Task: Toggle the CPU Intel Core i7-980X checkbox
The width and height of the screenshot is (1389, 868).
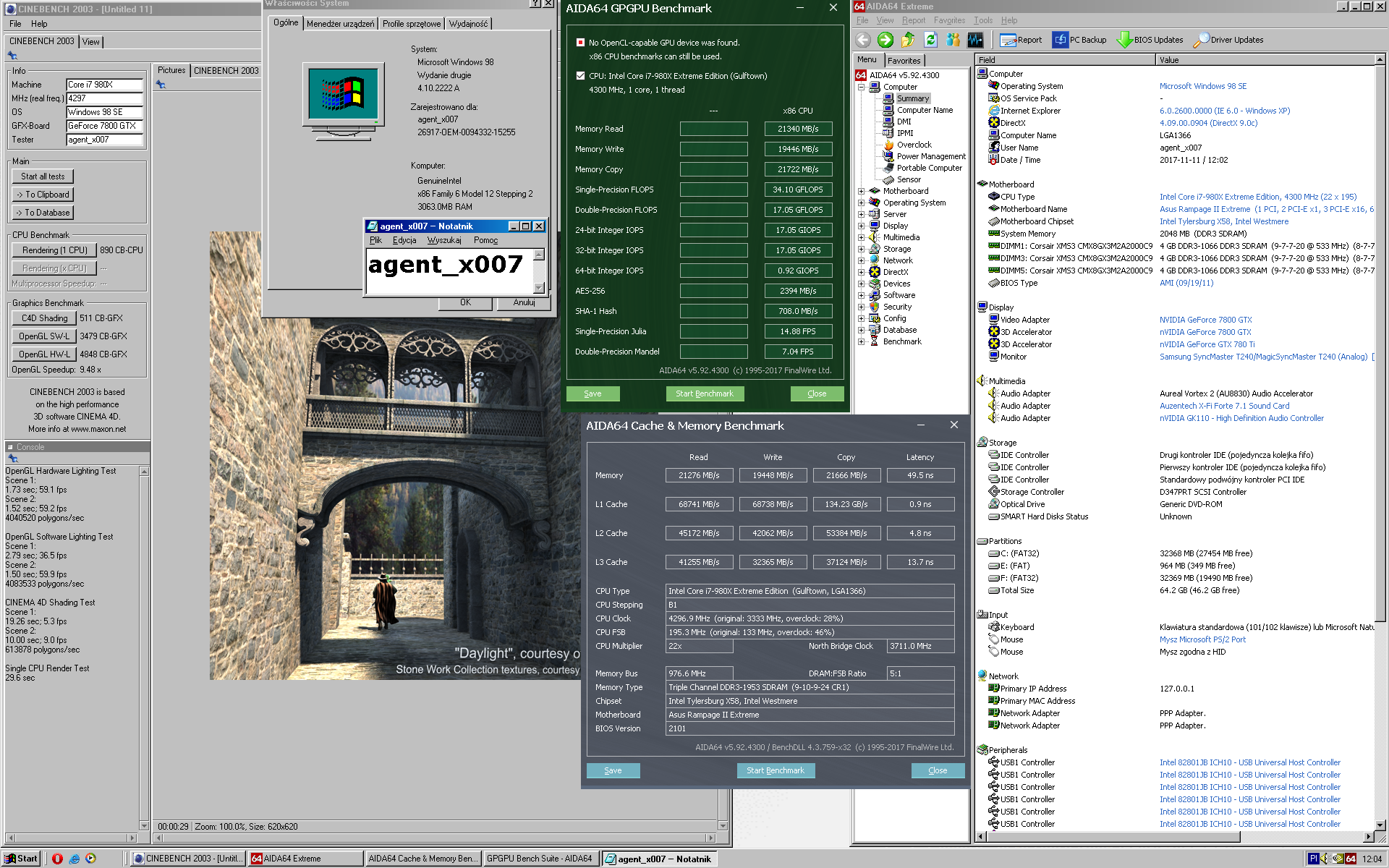Action: [580, 75]
